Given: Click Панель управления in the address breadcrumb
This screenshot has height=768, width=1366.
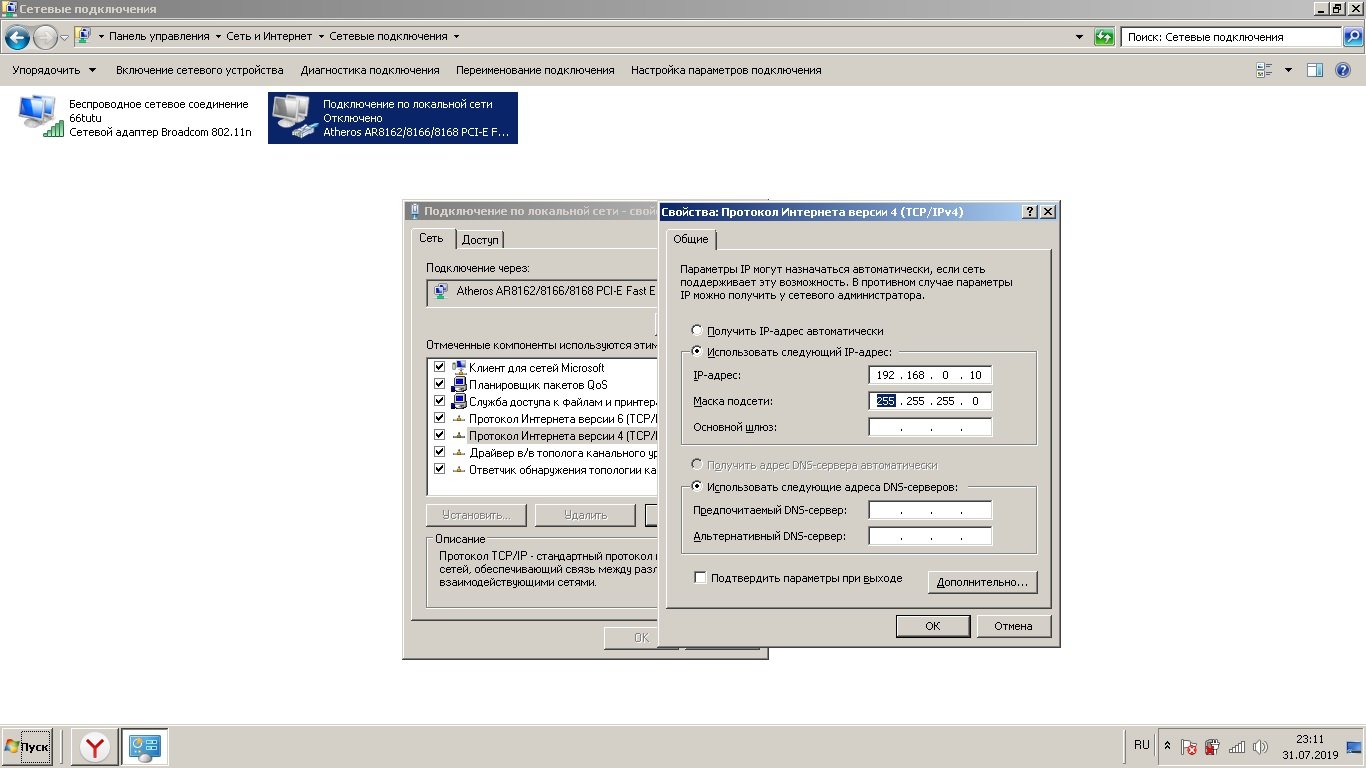Looking at the screenshot, I should click(x=159, y=36).
